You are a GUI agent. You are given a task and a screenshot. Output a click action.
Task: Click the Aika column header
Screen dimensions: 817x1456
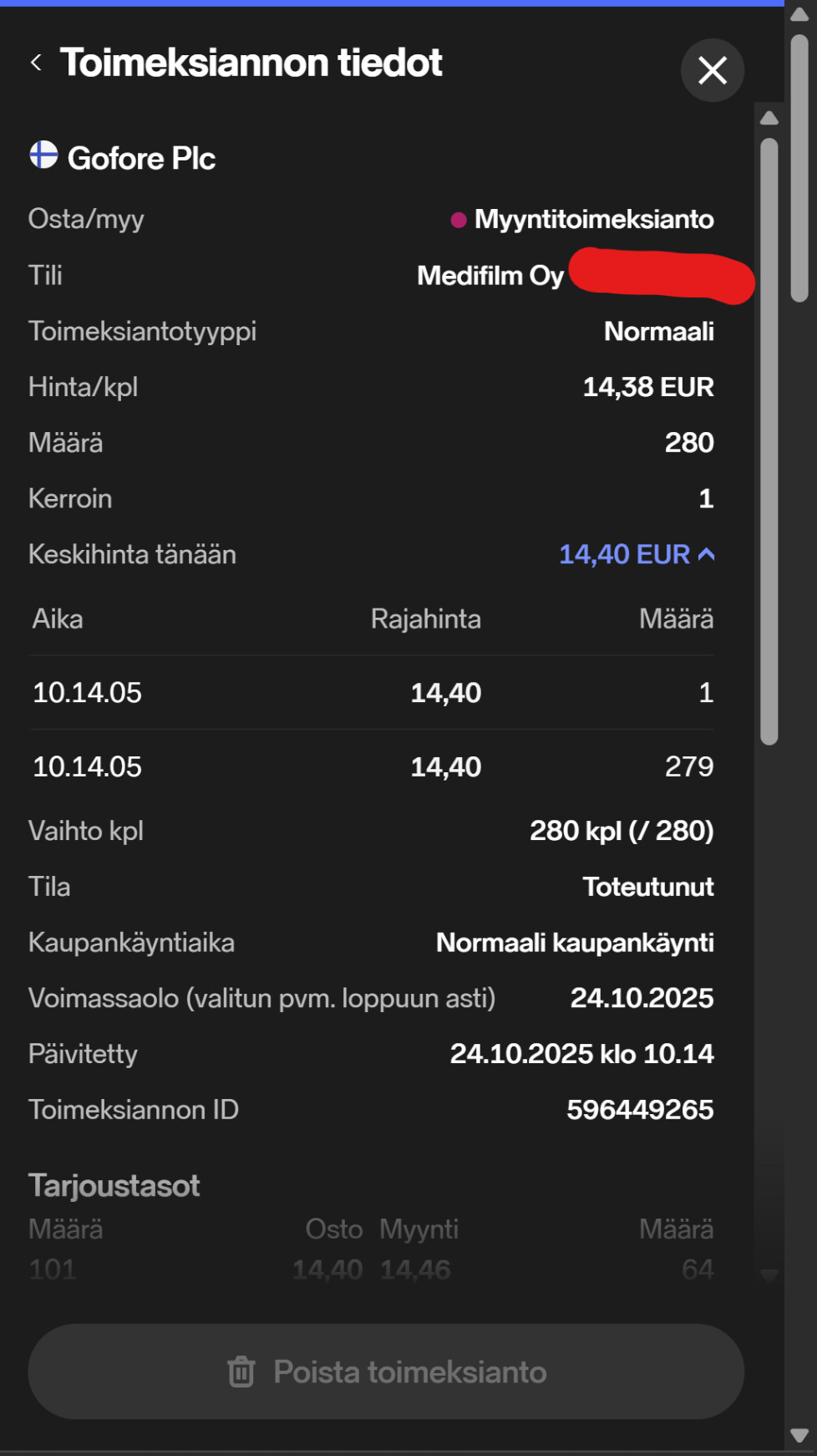(58, 619)
